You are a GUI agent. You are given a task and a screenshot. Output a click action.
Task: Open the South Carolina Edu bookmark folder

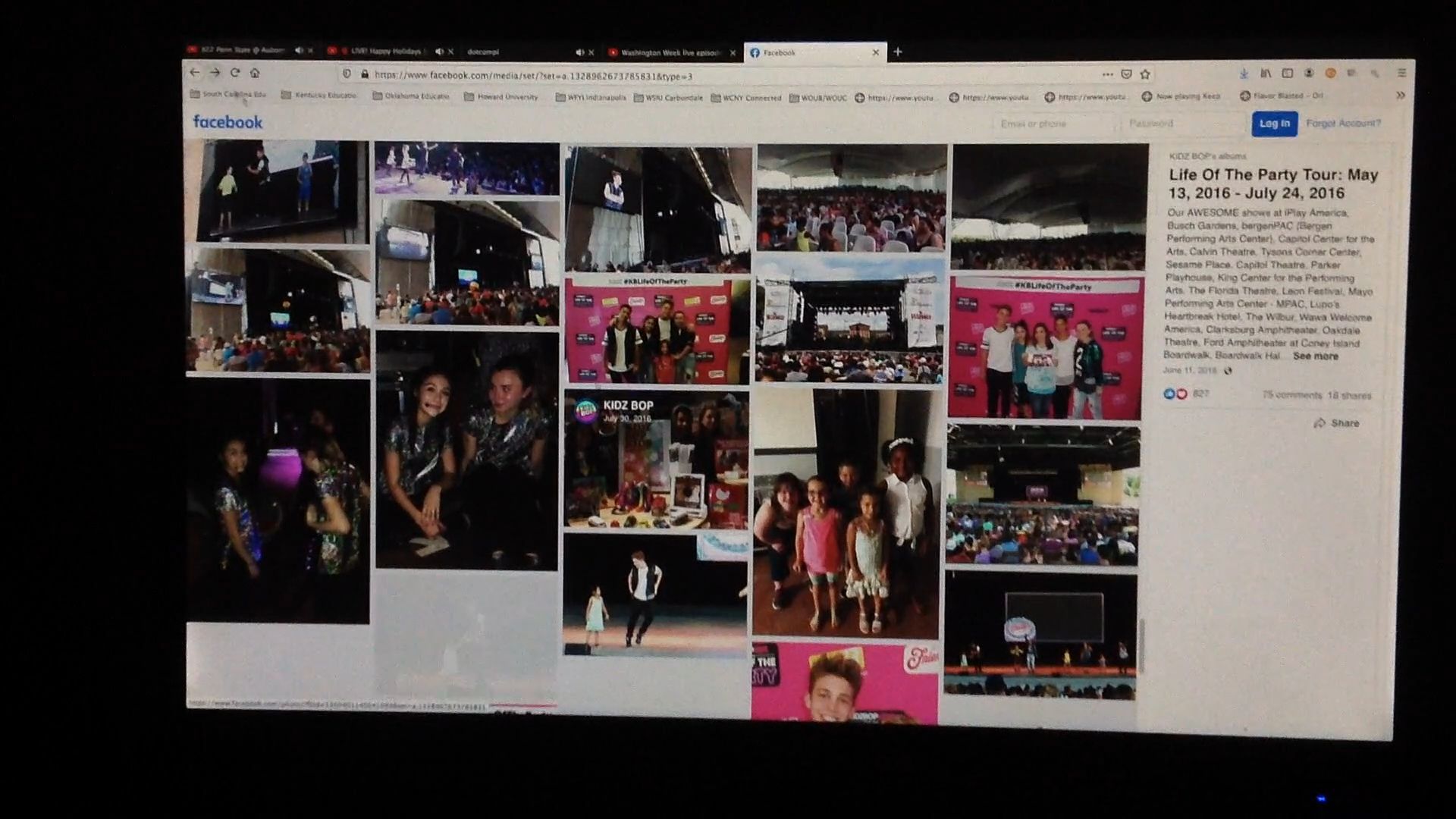[228, 95]
